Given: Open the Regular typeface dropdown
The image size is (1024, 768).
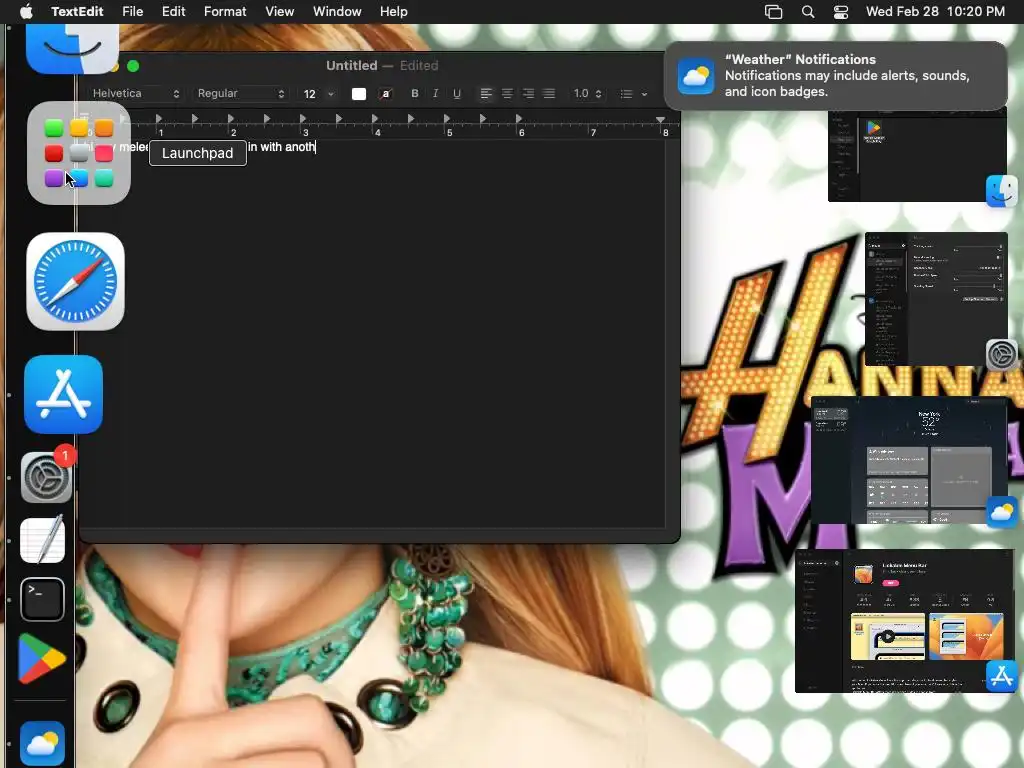Looking at the screenshot, I should [242, 93].
